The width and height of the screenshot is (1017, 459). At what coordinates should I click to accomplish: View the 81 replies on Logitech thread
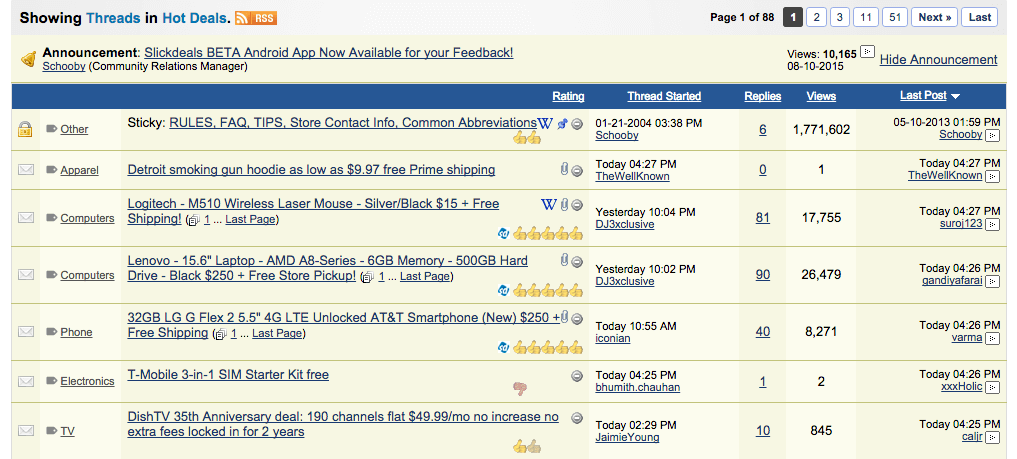pyautogui.click(x=763, y=218)
